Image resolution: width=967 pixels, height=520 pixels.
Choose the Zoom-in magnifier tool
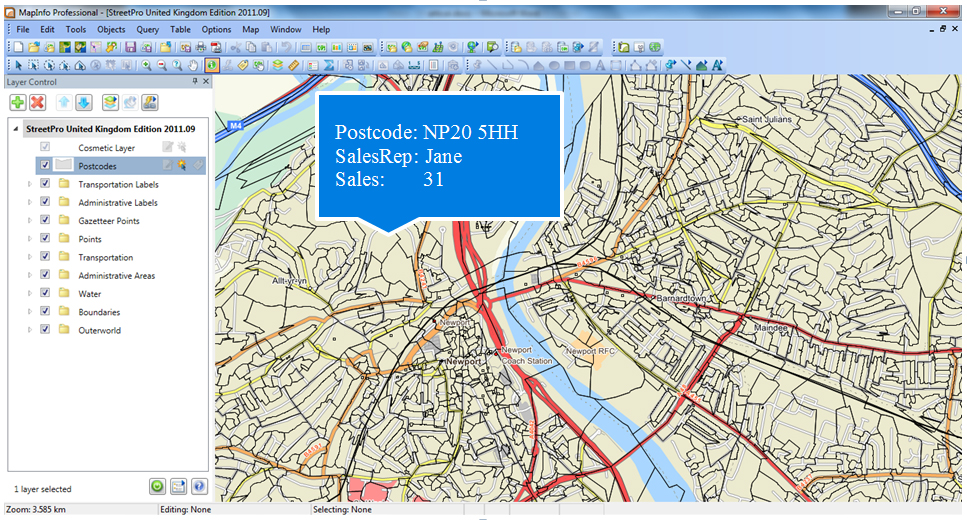pos(147,65)
